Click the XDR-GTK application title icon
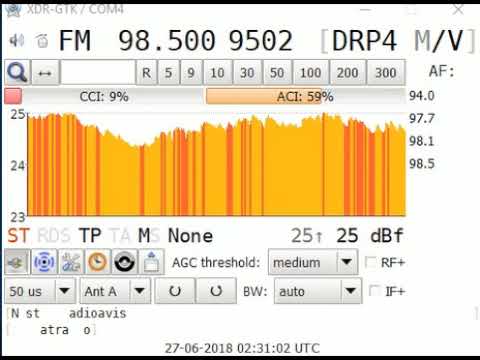This screenshot has height=360, width=480. (14, 10)
